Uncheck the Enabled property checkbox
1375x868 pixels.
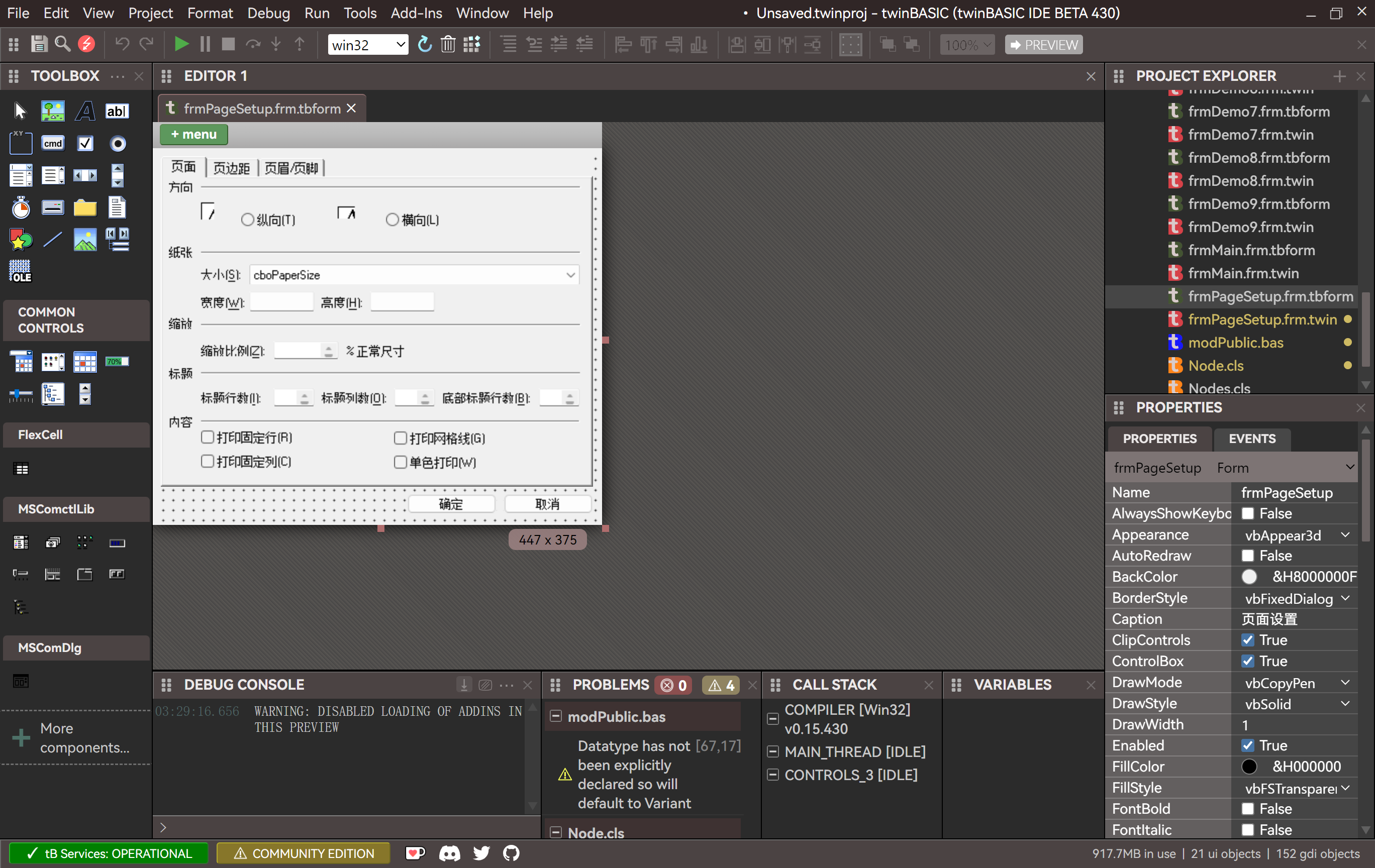pos(1248,745)
